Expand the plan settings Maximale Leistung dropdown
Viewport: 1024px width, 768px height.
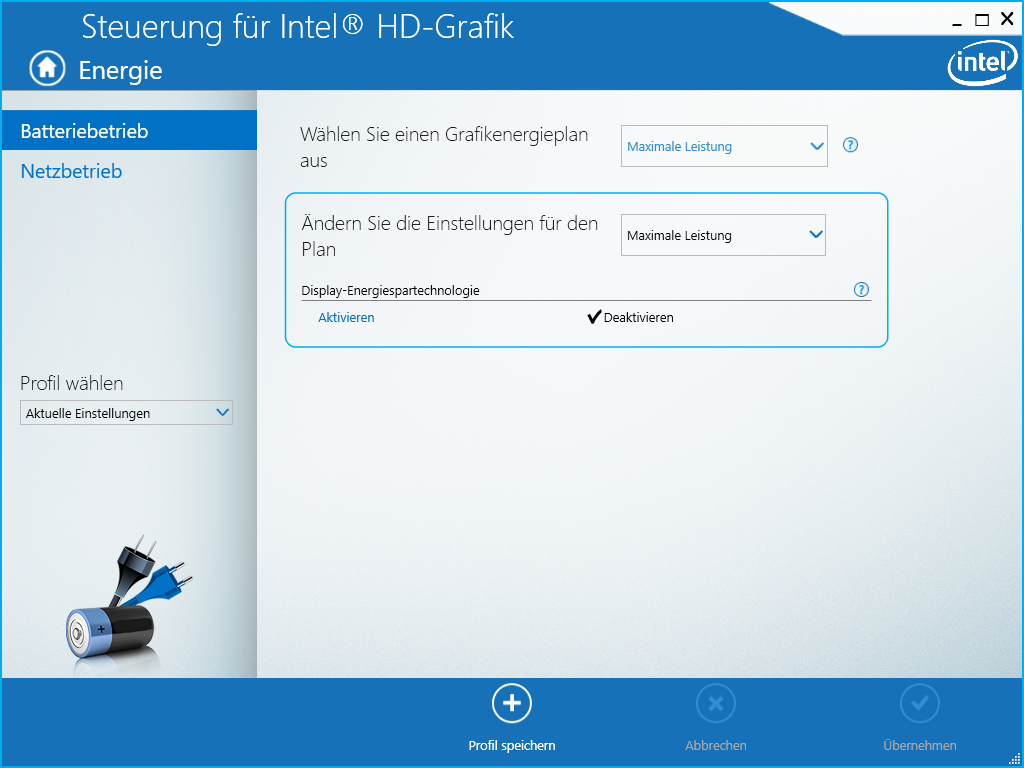(723, 235)
